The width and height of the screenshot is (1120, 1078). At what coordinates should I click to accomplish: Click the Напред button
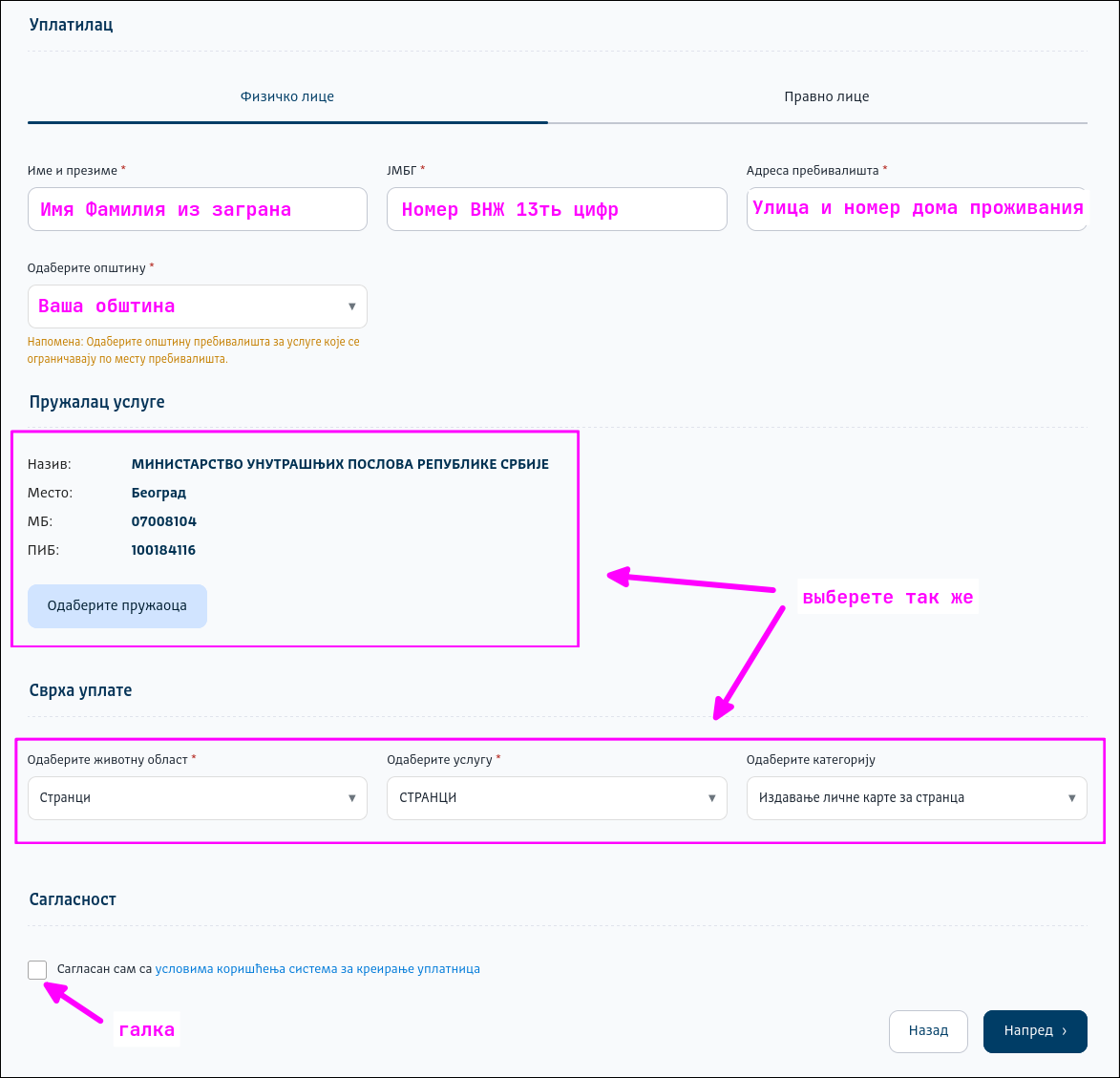pyautogui.click(x=1035, y=1031)
